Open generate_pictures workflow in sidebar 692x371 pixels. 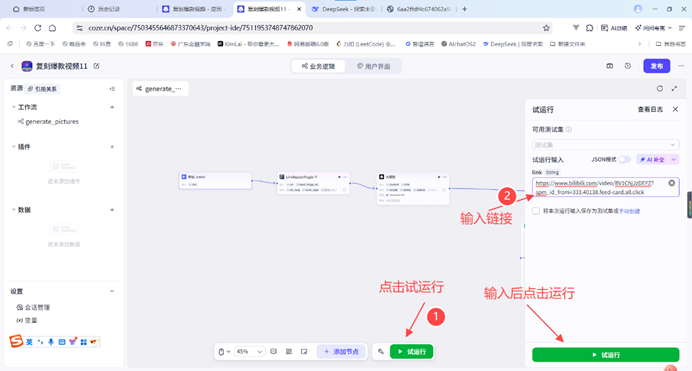[x=52, y=122]
